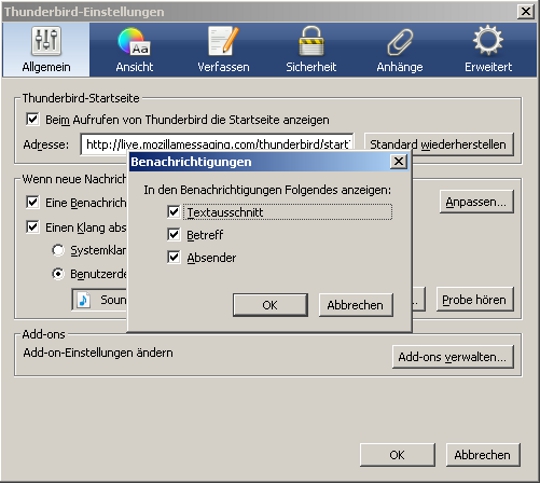The height and width of the screenshot is (483, 540).
Task: Uncheck the Textausschnitt checkbox
Action: [x=174, y=212]
